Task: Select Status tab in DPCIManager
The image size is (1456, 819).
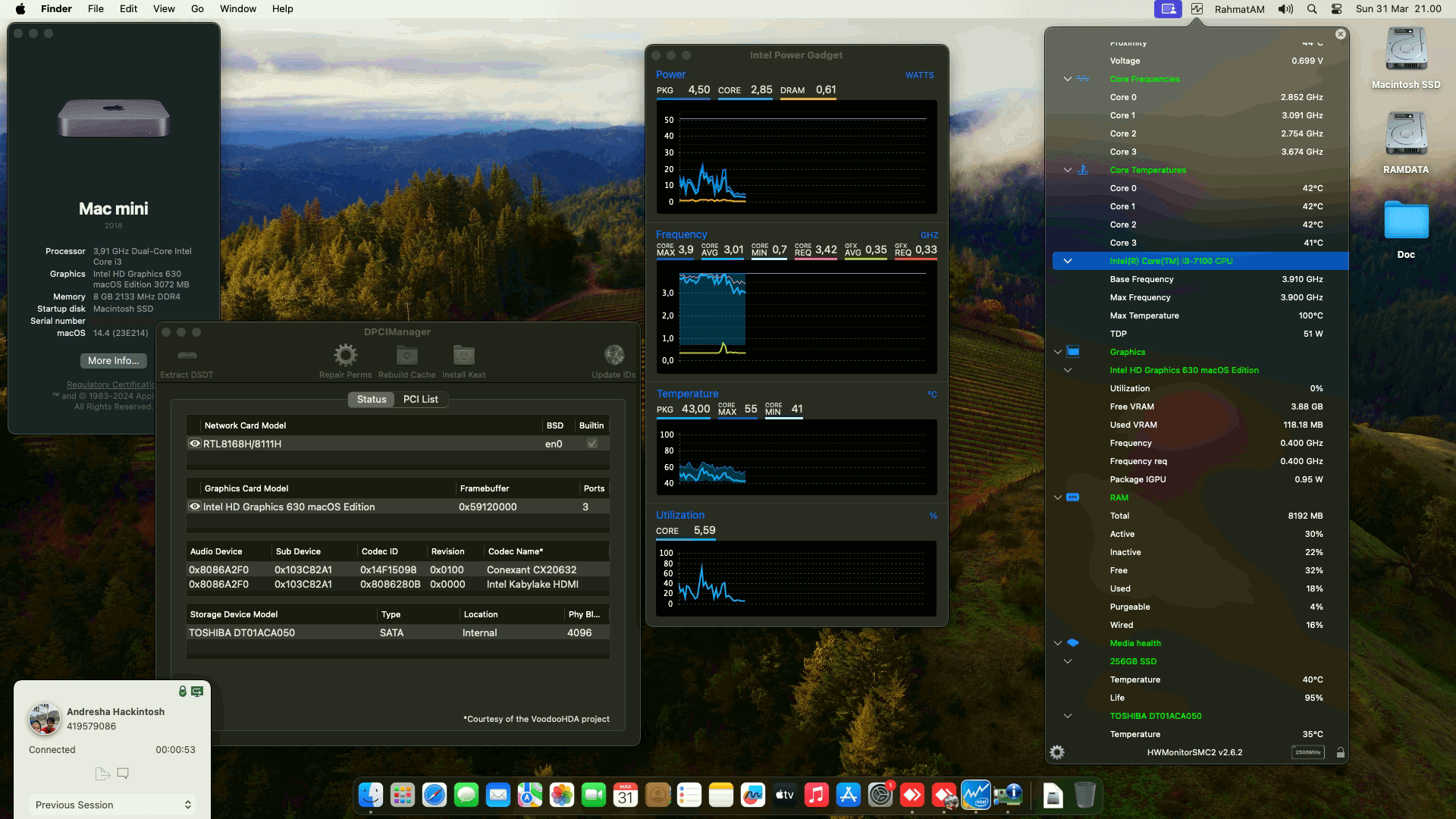Action: [x=372, y=399]
